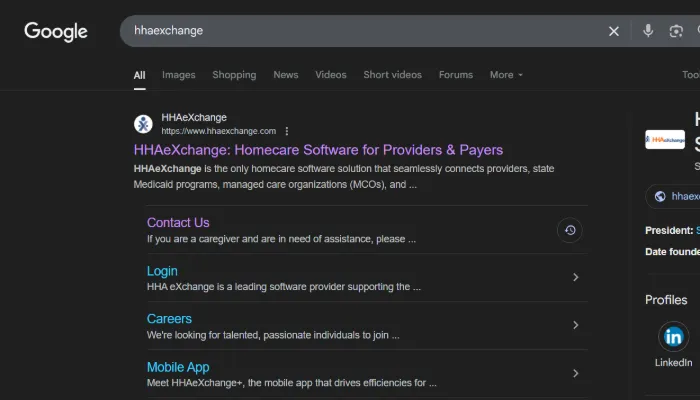Click 'We're looking for talented' description
Viewport: 700px width, 400px height.
pos(273,335)
